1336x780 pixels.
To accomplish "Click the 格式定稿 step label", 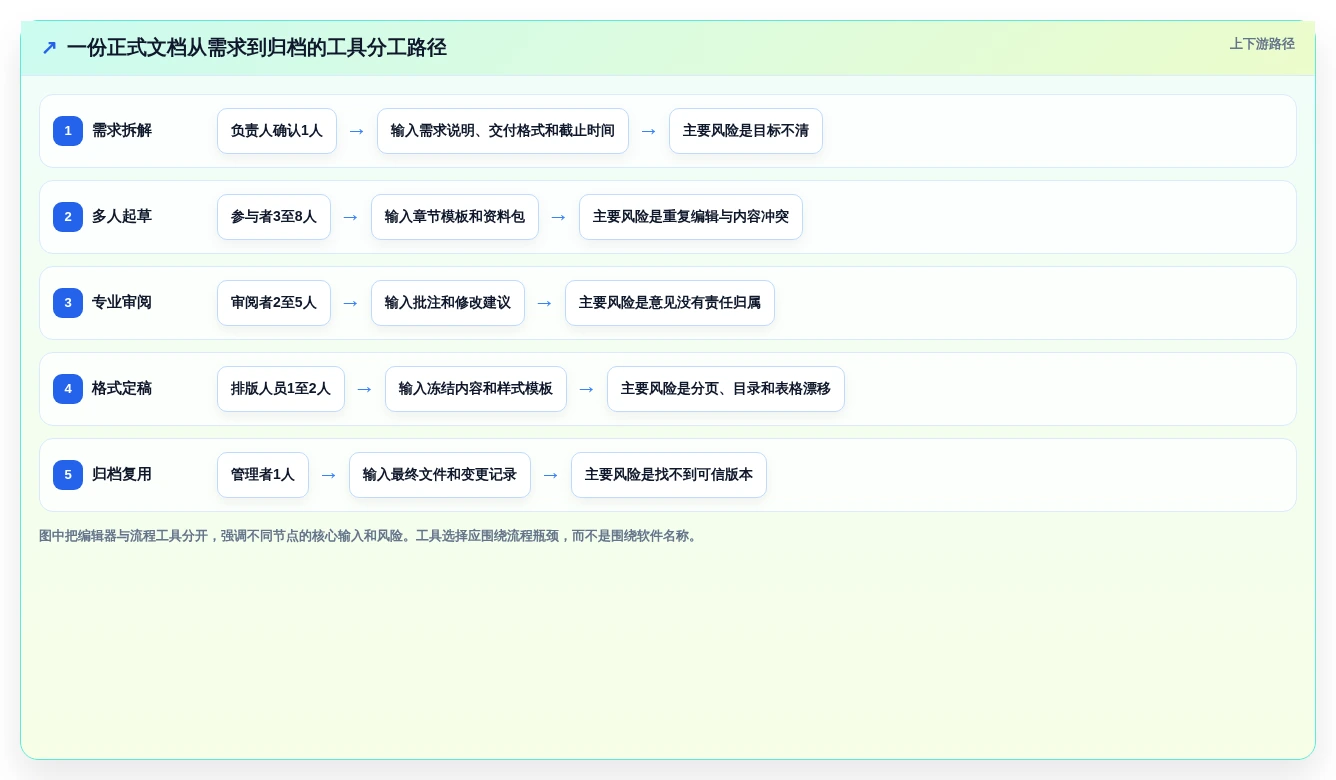I will (122, 389).
